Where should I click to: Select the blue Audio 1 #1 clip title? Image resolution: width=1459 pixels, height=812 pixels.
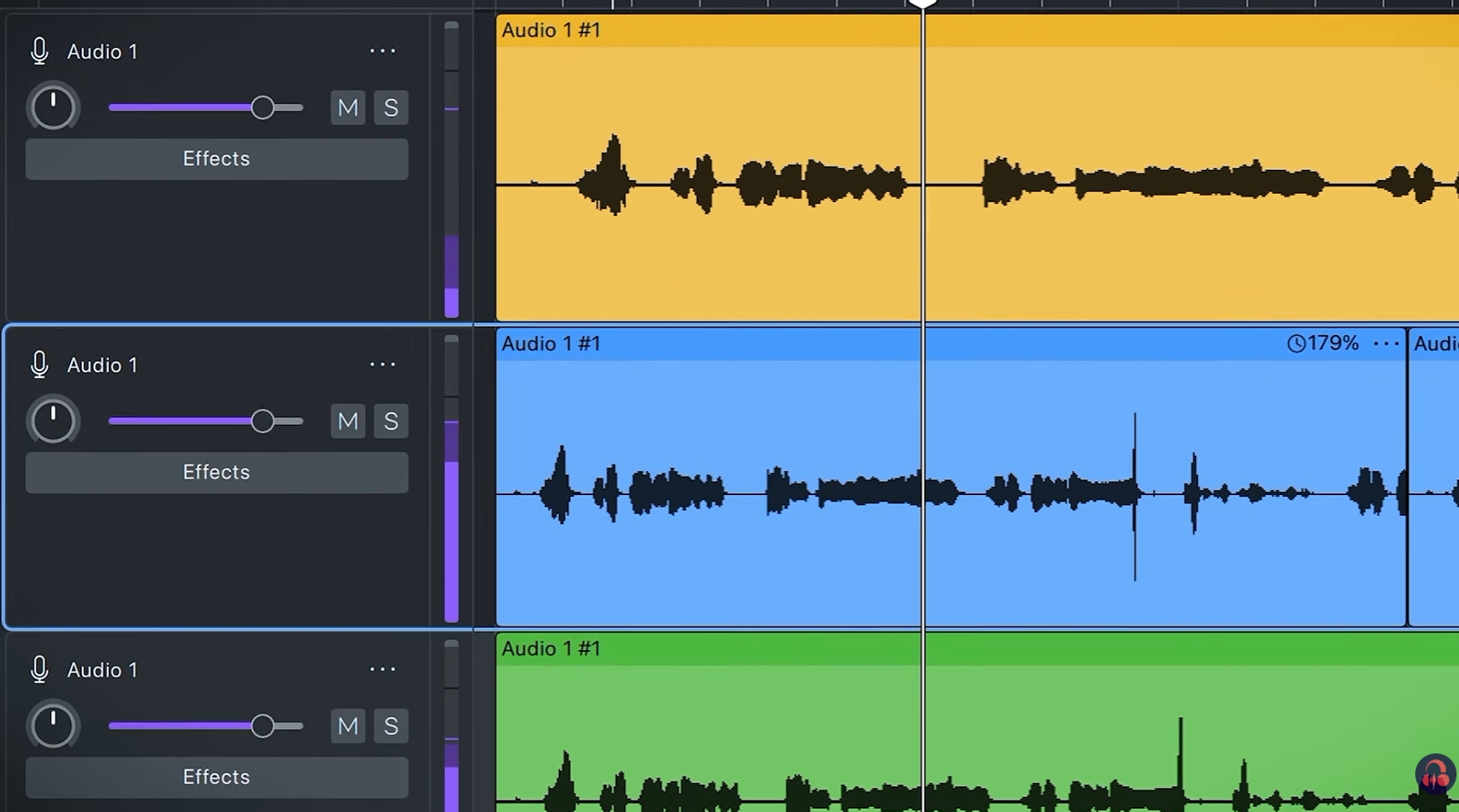[x=551, y=343]
